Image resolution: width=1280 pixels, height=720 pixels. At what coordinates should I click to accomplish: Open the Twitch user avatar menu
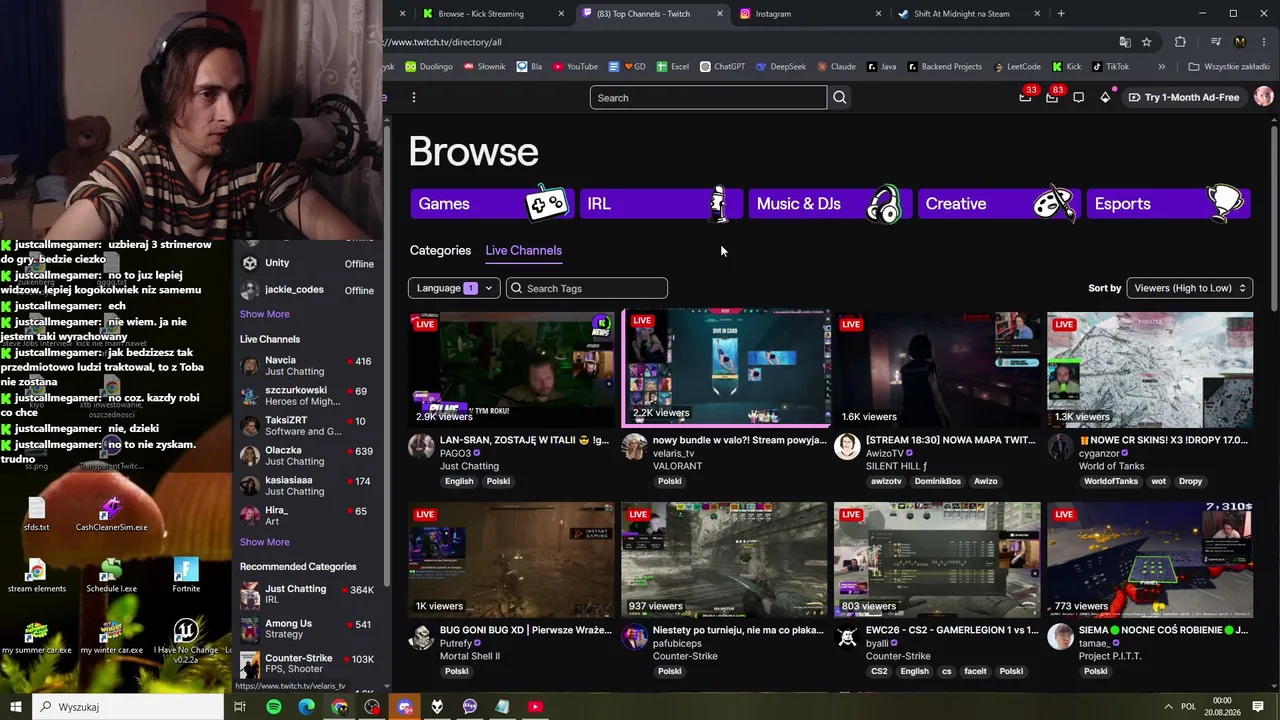(1263, 97)
